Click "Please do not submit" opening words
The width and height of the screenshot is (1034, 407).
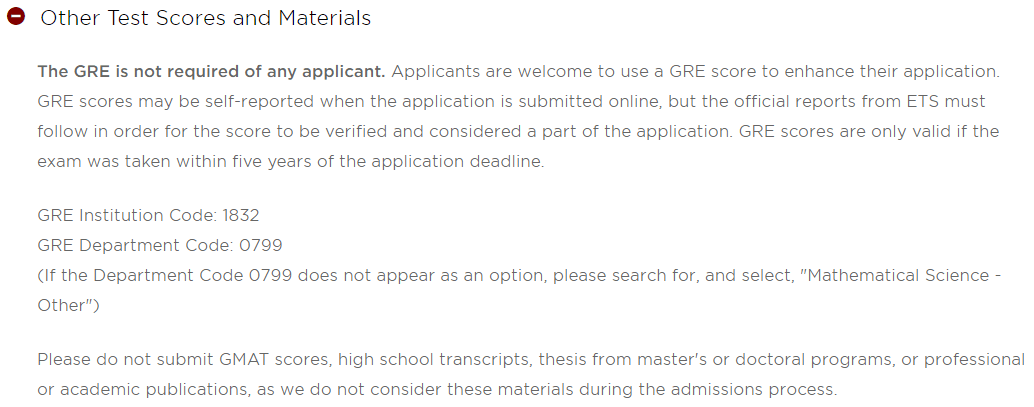coord(112,359)
